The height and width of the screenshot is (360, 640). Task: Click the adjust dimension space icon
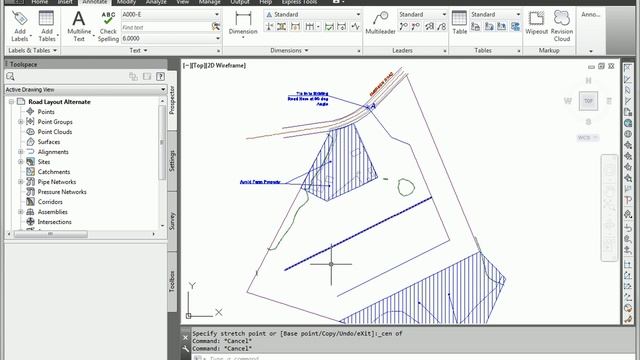pyautogui.click(x=282, y=27)
